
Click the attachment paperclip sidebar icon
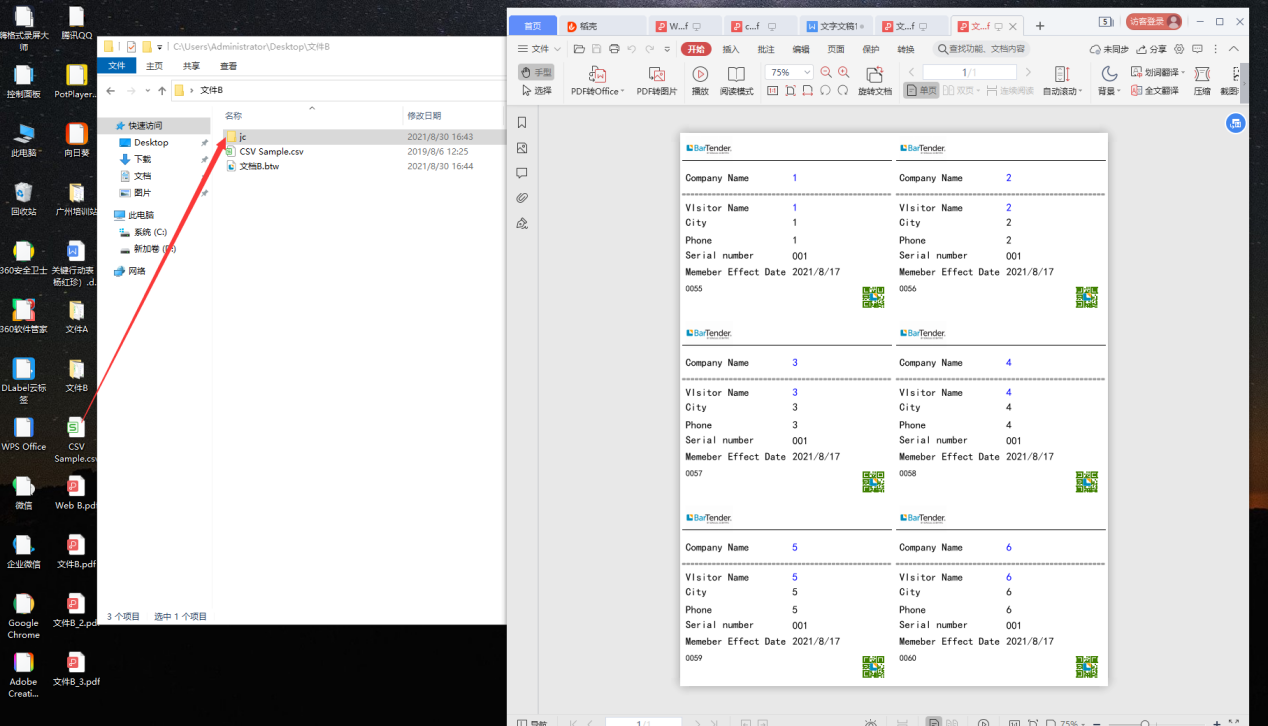[x=522, y=198]
